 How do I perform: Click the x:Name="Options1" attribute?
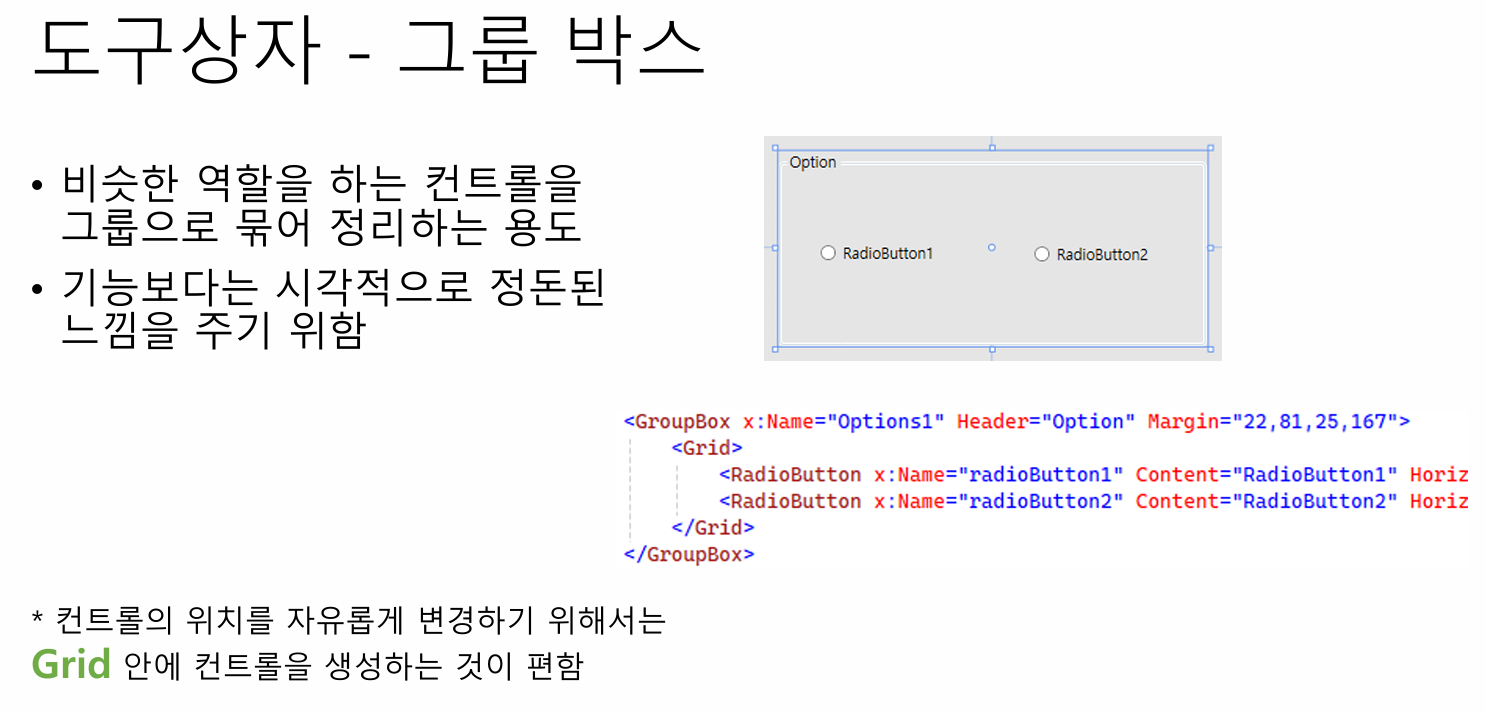(844, 421)
